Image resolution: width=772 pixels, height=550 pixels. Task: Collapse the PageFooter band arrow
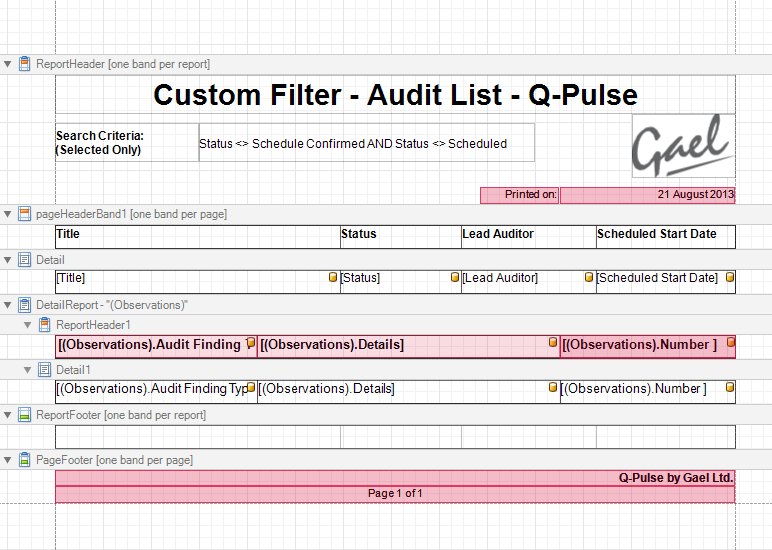(7, 460)
